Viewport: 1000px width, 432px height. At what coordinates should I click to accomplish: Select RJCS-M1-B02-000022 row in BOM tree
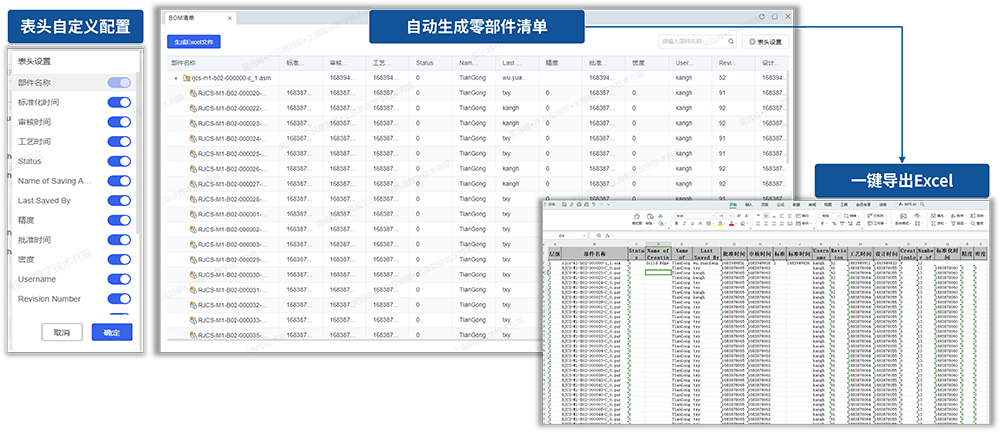[x=477, y=108]
